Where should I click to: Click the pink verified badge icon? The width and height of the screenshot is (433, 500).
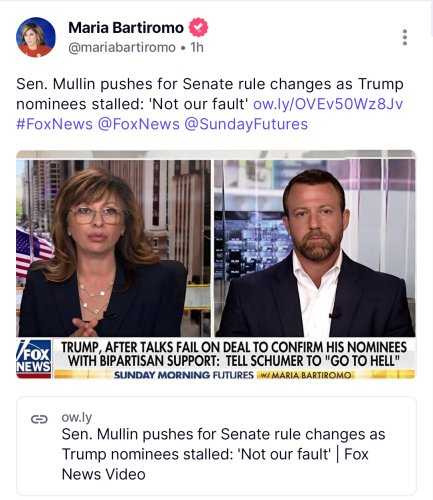click(198, 27)
